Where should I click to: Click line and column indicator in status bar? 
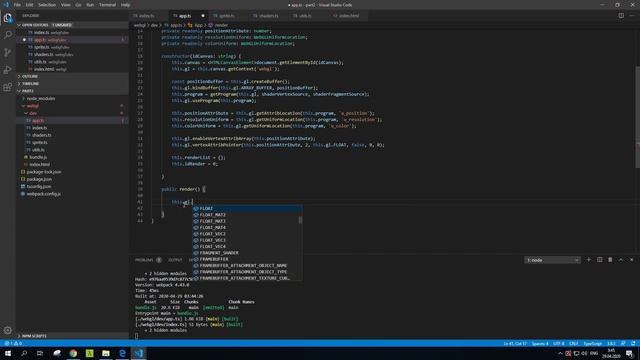point(515,343)
